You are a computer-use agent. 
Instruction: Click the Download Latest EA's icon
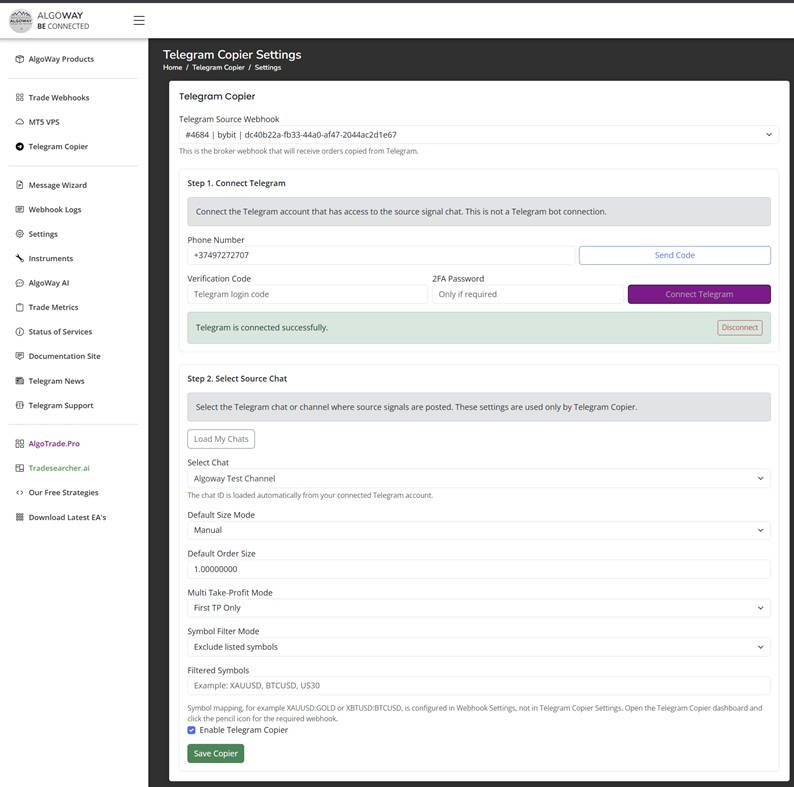coord(20,517)
